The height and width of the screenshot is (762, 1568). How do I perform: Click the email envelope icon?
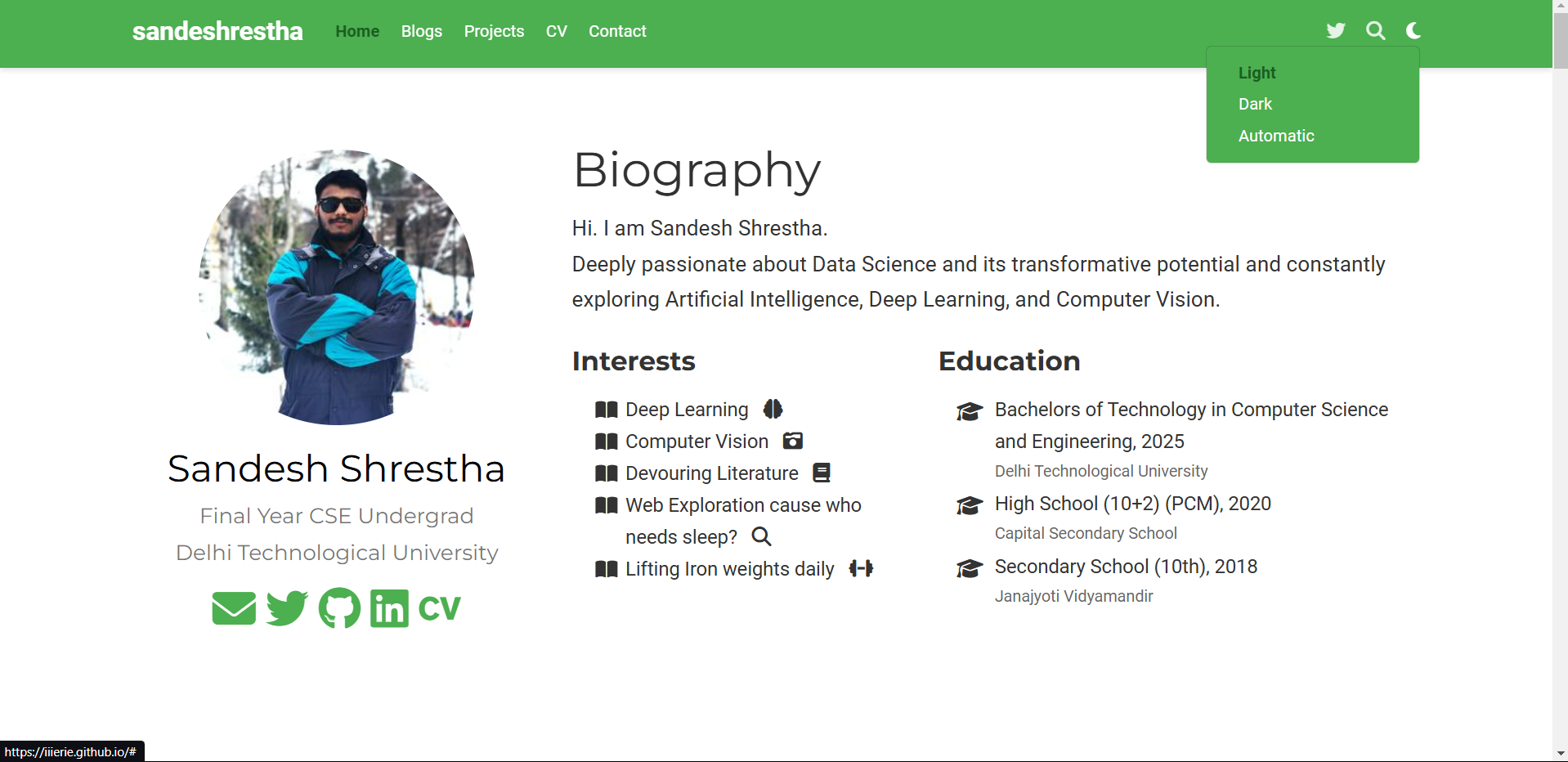coord(233,608)
